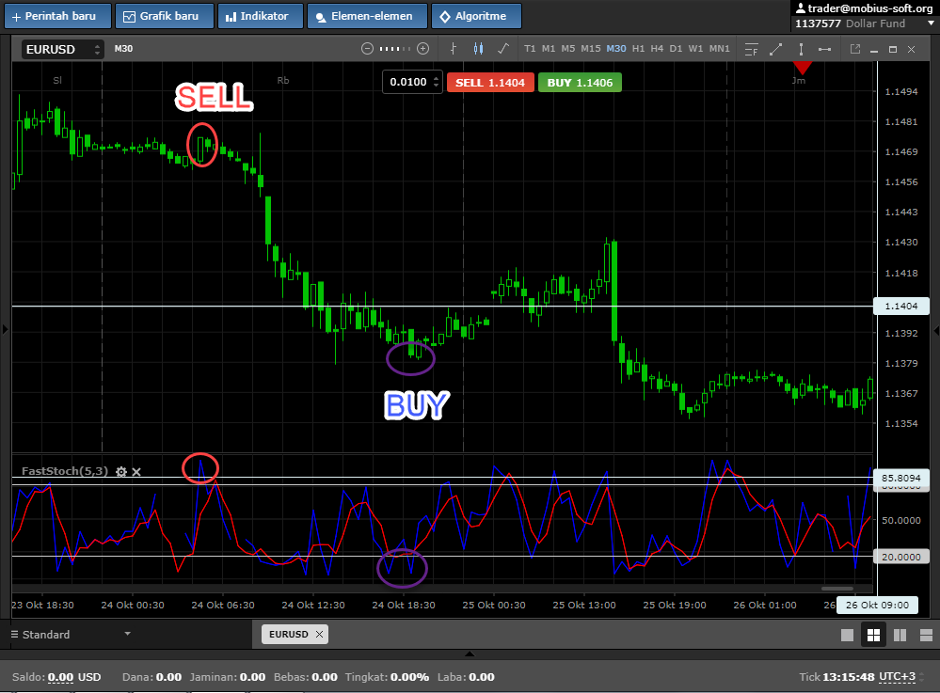This screenshot has height=693, width=940.
Task: Open the EURUSD symbol selector
Action: (x=63, y=49)
